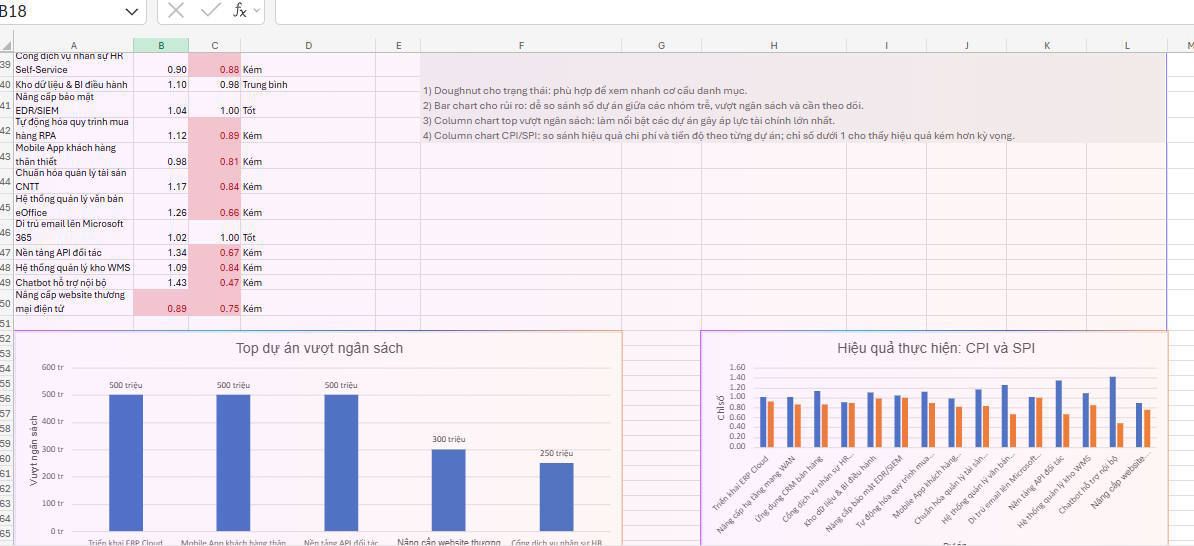Click the Select All corner triangle of the sheet
The height and width of the screenshot is (546, 1194).
coord(7,46)
